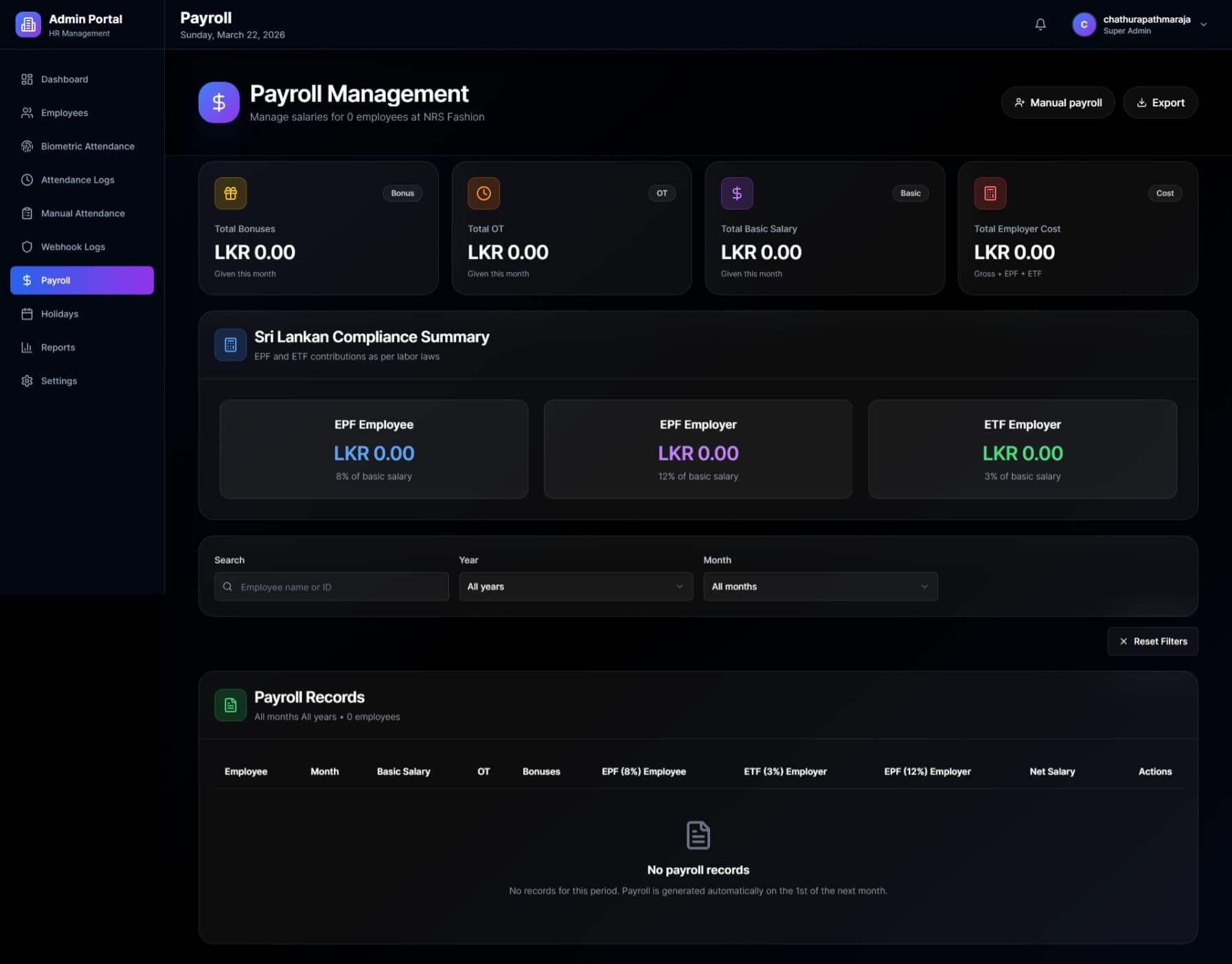Select the Biometric Attendance section
Viewport: 1232px width, 964px height.
pos(87,146)
